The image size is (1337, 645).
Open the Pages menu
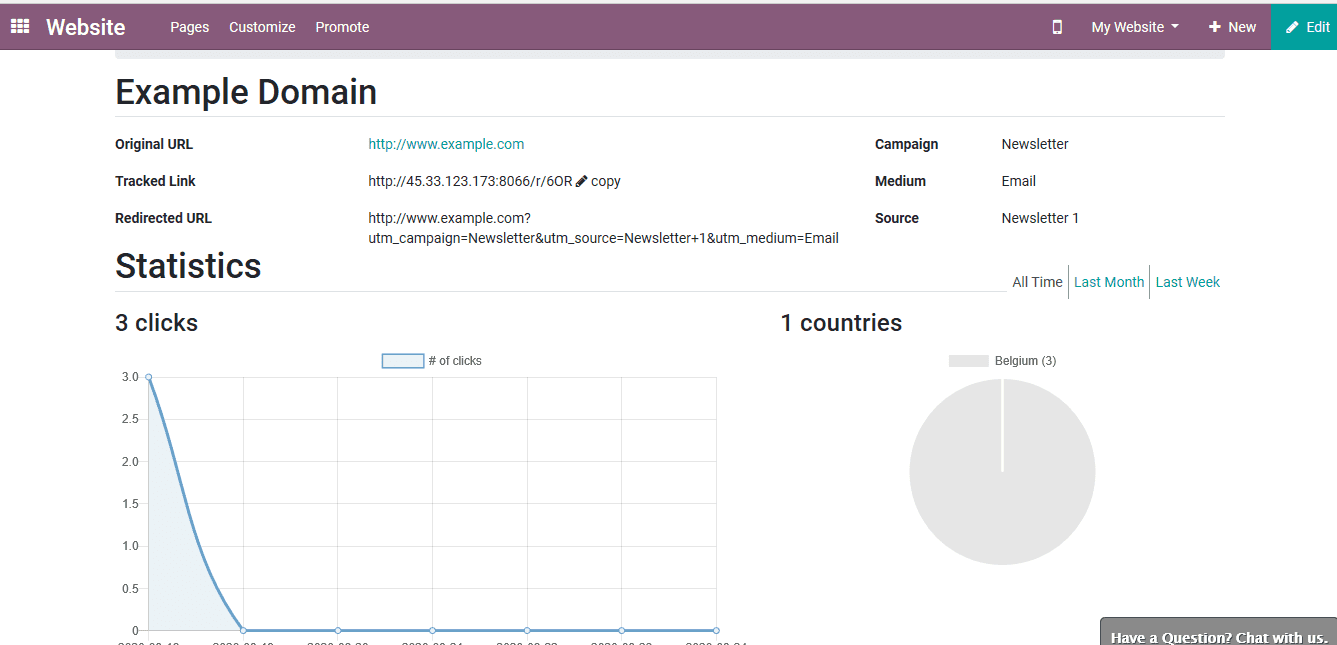tap(190, 27)
